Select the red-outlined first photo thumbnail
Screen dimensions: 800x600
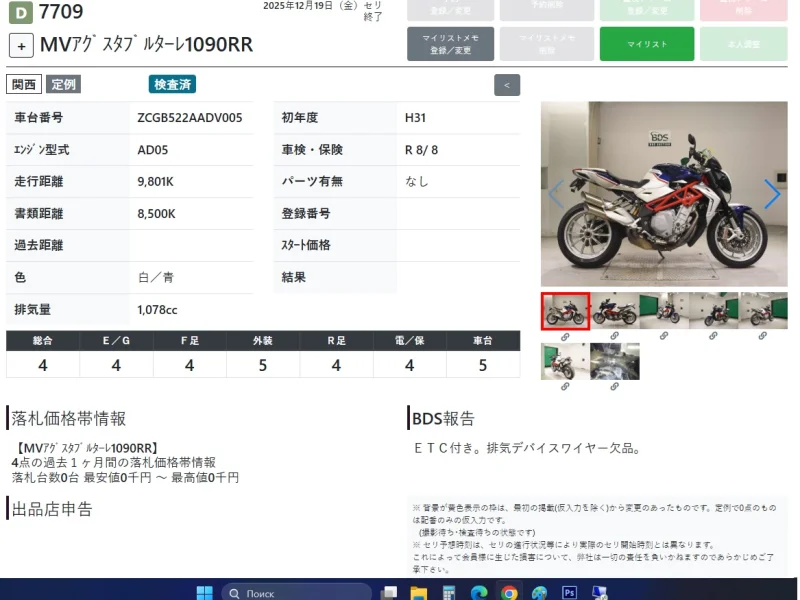tap(565, 311)
